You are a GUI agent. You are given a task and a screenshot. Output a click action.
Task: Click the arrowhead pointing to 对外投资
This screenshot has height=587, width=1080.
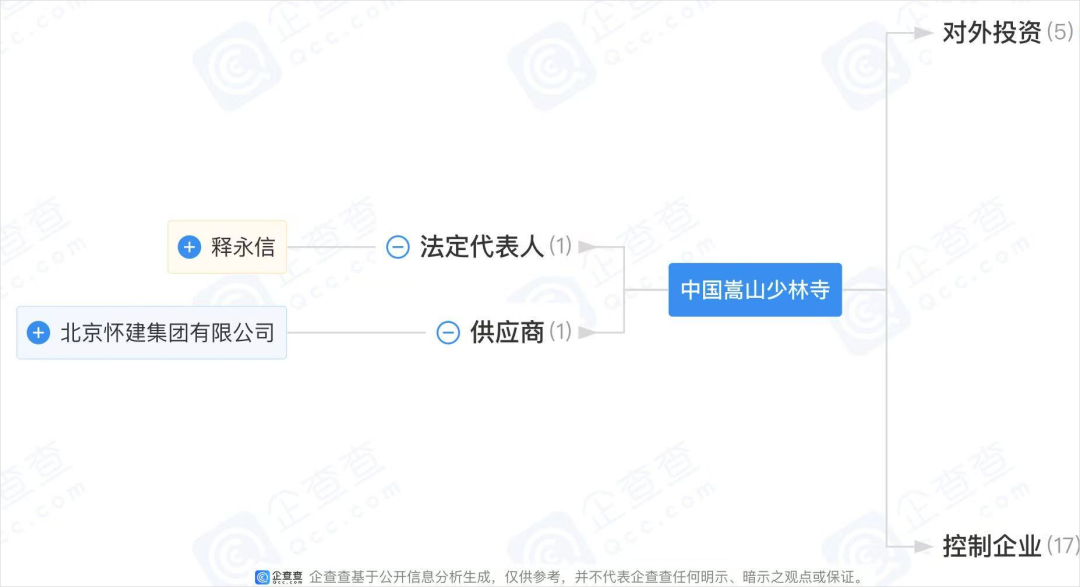point(923,32)
